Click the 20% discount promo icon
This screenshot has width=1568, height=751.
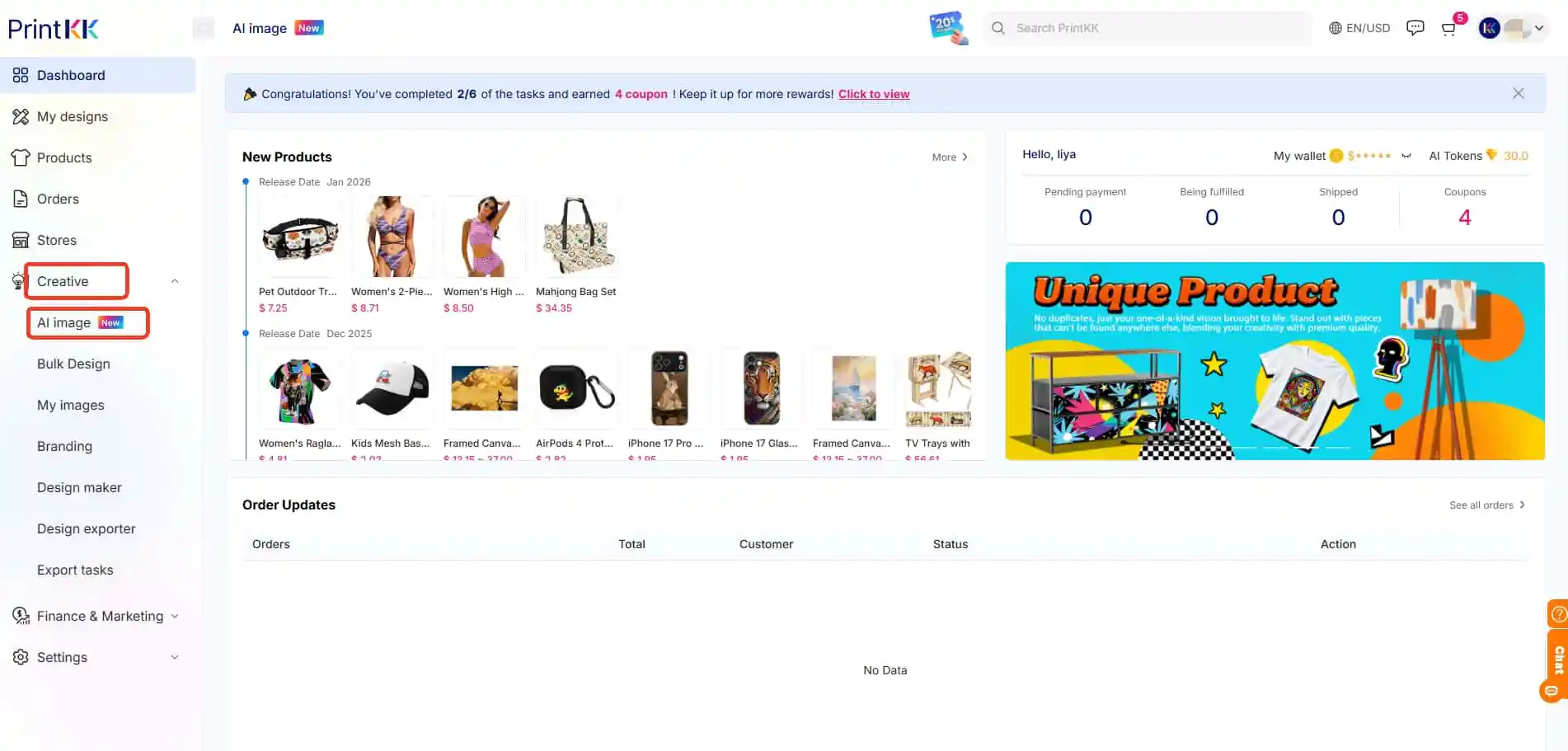click(x=948, y=28)
